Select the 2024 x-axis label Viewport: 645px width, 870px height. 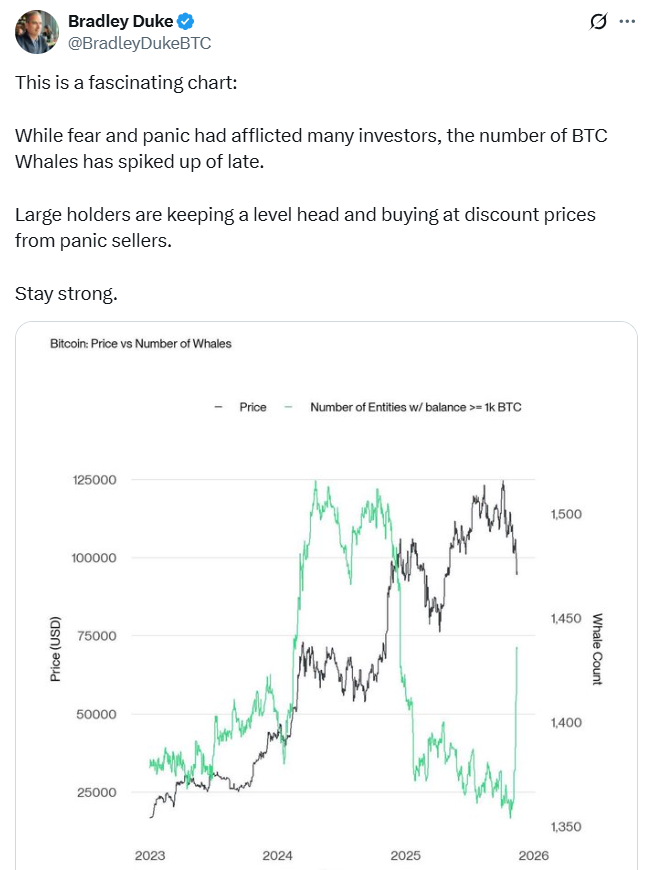(x=278, y=856)
